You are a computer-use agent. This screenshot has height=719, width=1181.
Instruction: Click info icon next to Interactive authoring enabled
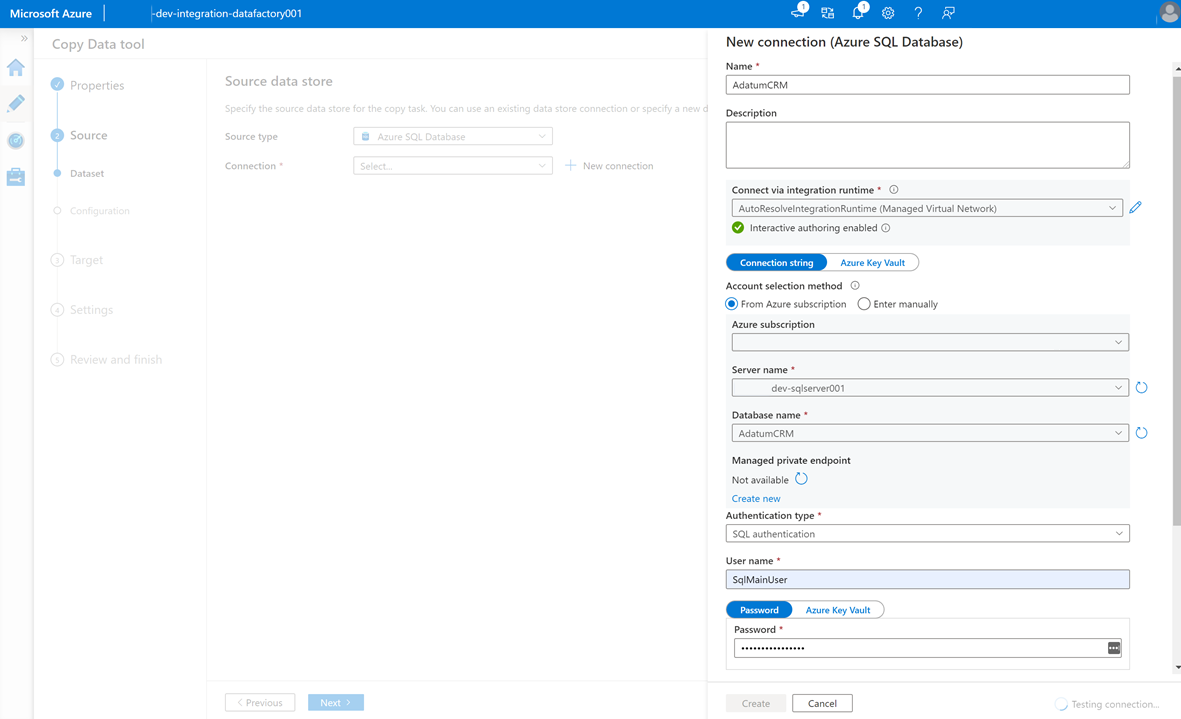[x=886, y=228]
